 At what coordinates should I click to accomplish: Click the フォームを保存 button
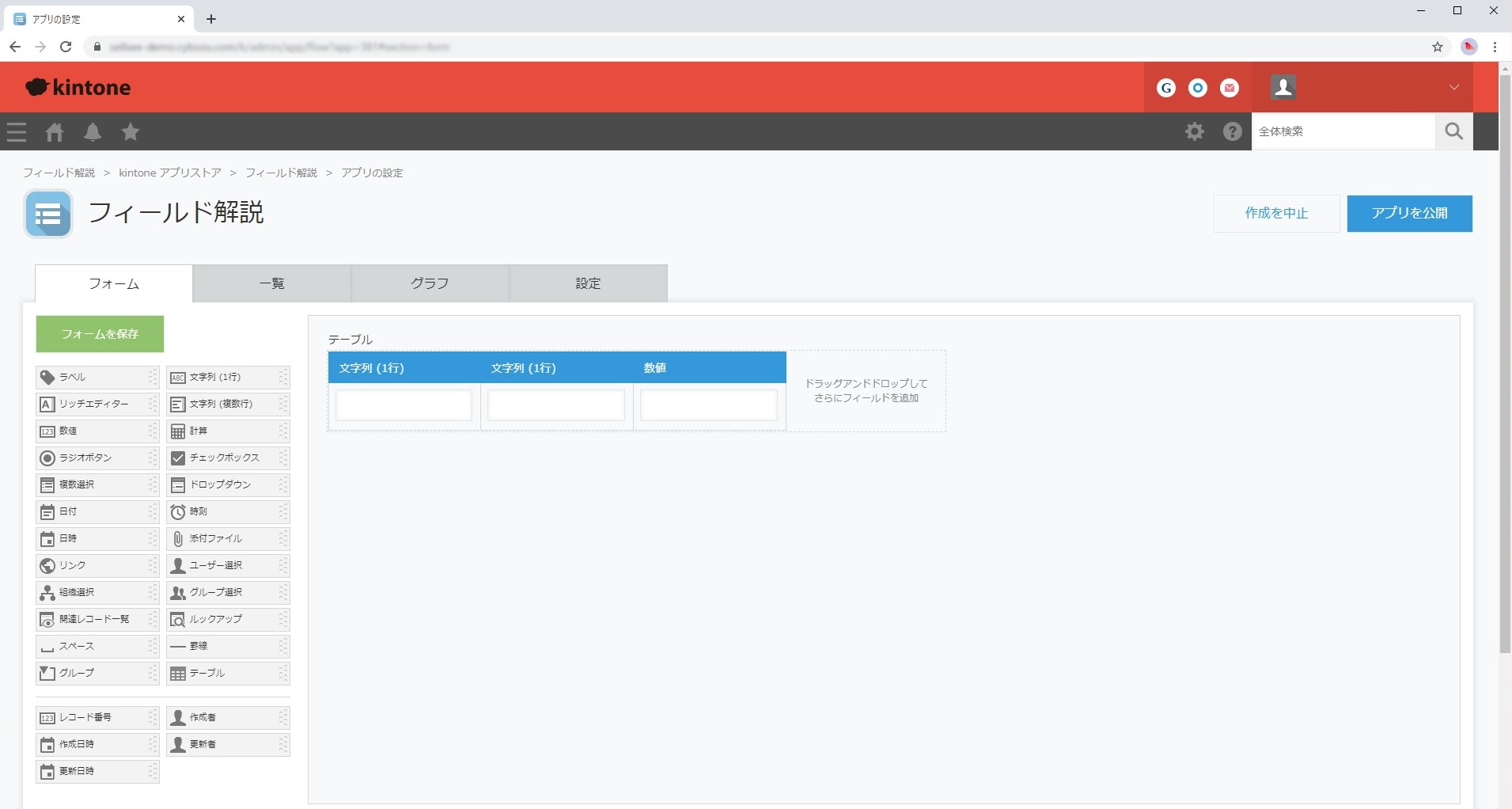tap(100, 334)
